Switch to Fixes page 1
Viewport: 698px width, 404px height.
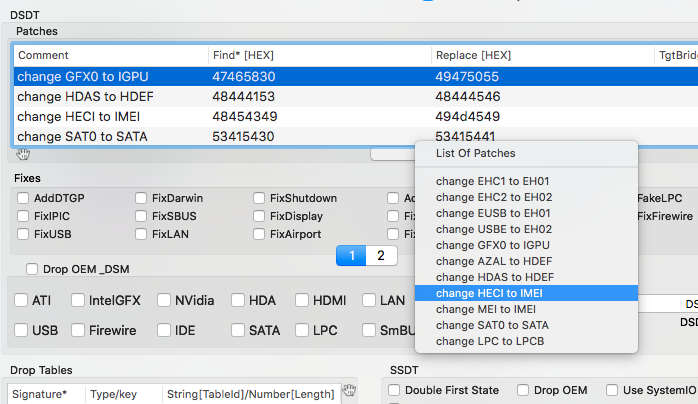[351, 255]
